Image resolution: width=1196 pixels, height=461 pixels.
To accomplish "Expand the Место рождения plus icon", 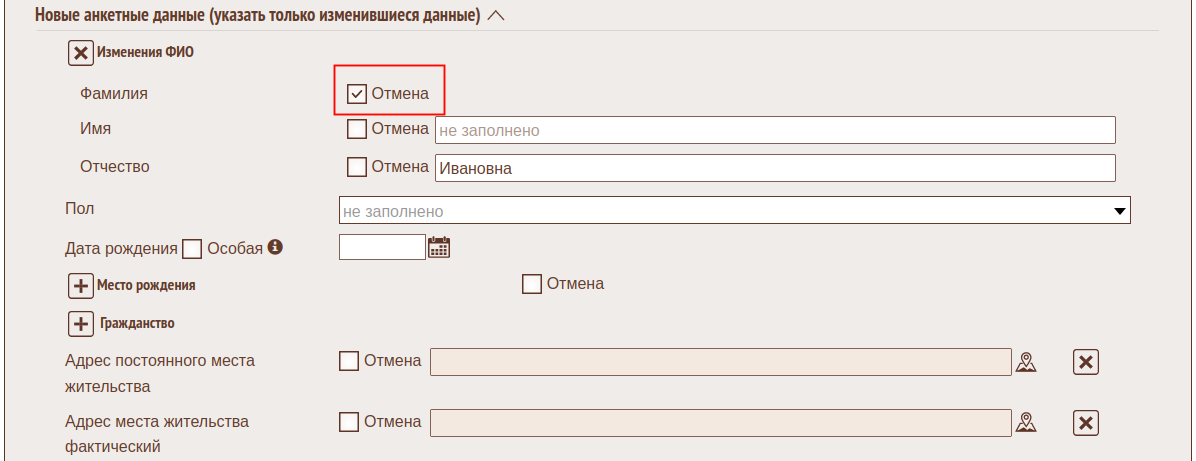I will [x=81, y=285].
